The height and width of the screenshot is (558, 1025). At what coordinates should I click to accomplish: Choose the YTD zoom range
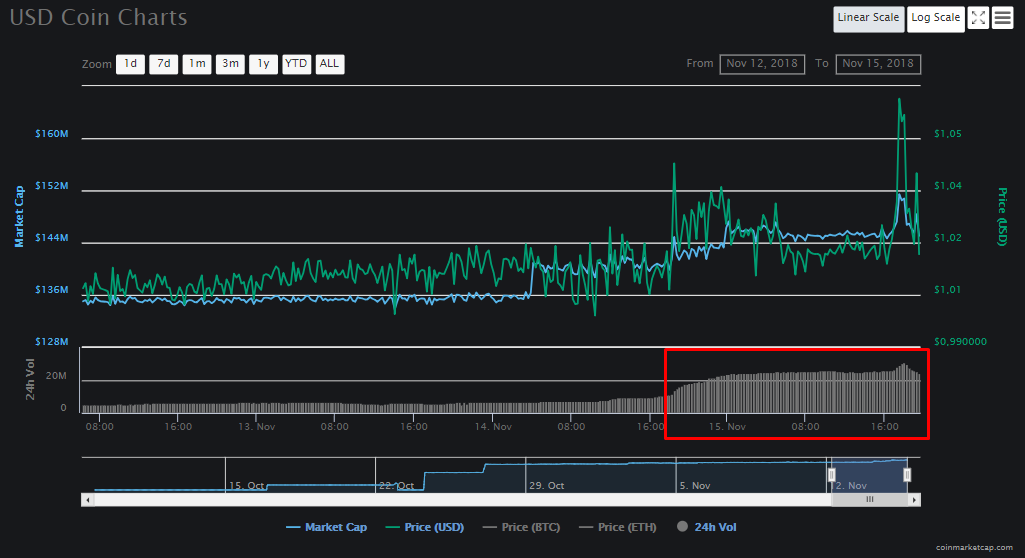[x=296, y=64]
